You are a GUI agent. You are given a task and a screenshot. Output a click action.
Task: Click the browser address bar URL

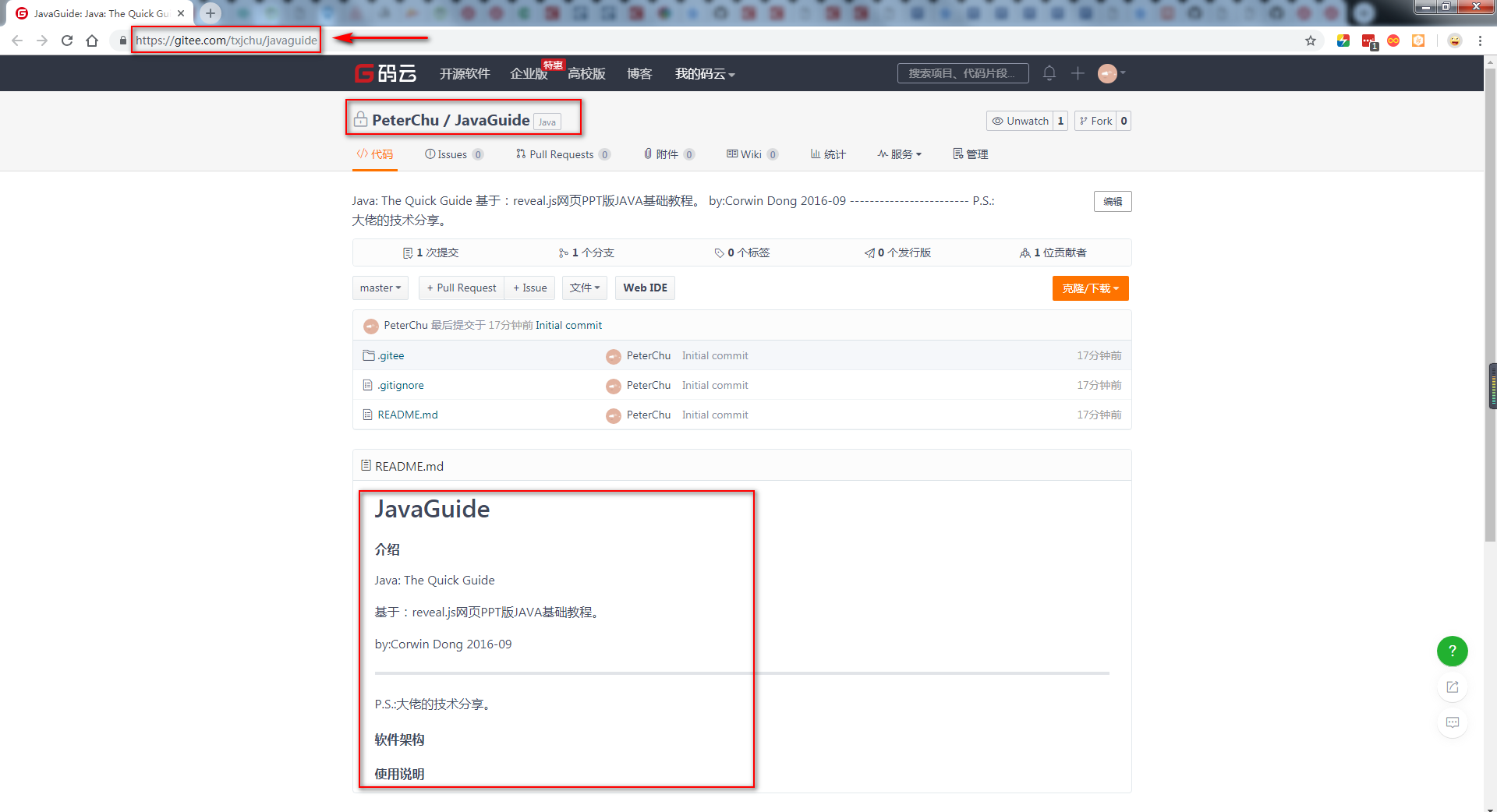(x=226, y=41)
